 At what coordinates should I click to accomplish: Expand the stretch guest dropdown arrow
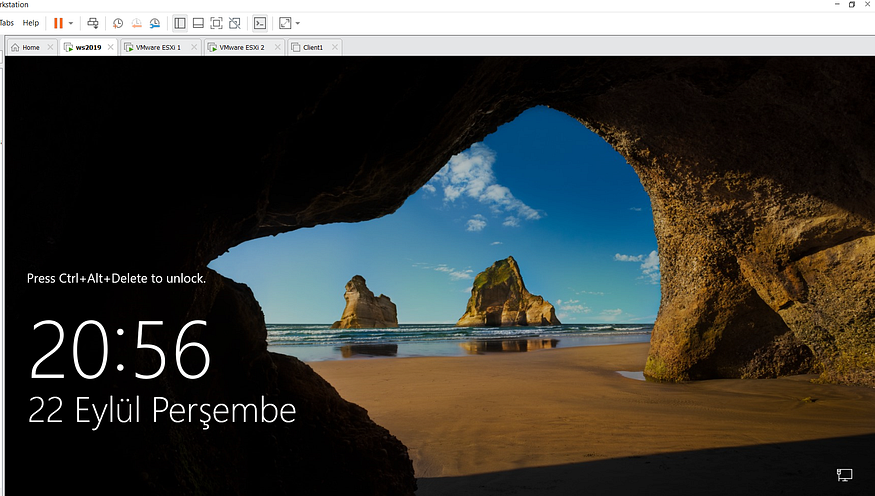298,23
